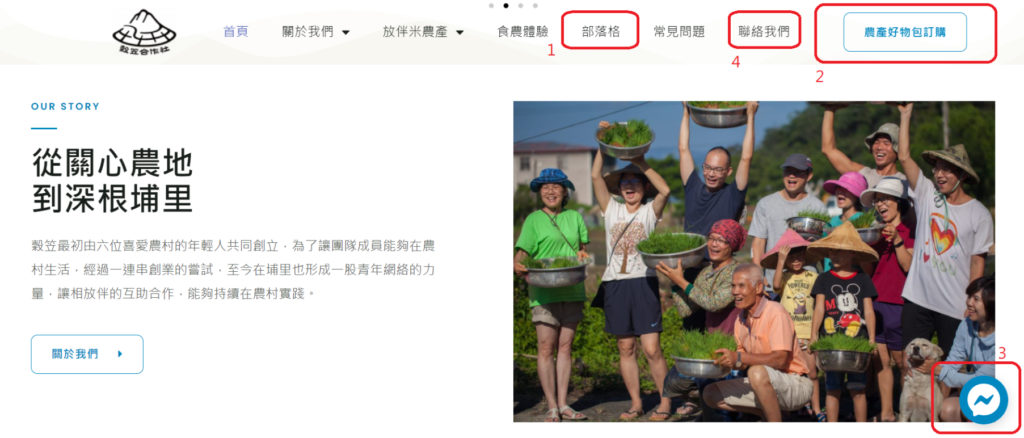This screenshot has width=1024, height=438.
Task: Click the 從關心農地到深根埔里 heading
Action: (112, 181)
